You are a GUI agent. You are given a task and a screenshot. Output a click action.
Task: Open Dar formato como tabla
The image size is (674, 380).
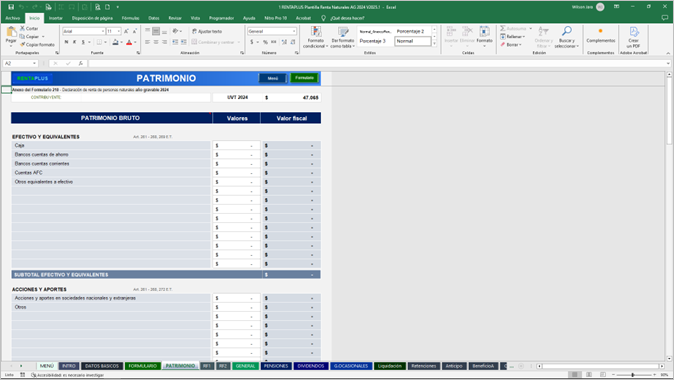[x=343, y=37]
